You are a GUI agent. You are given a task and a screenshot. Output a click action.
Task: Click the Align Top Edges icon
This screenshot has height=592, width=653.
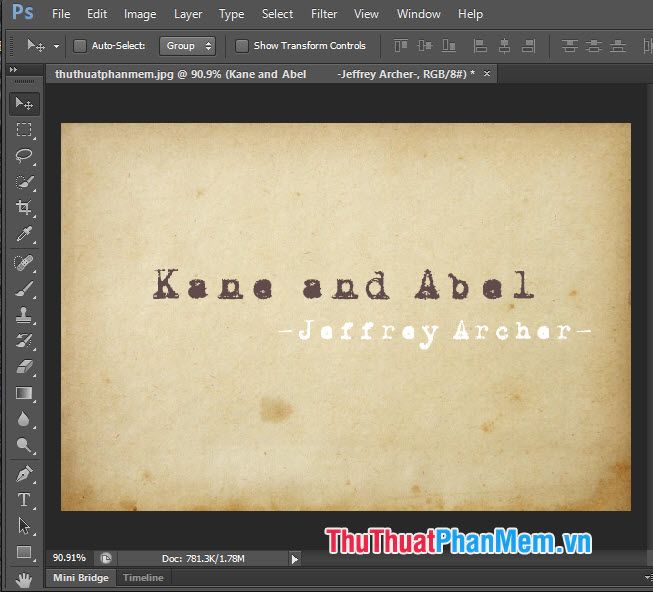coord(401,45)
